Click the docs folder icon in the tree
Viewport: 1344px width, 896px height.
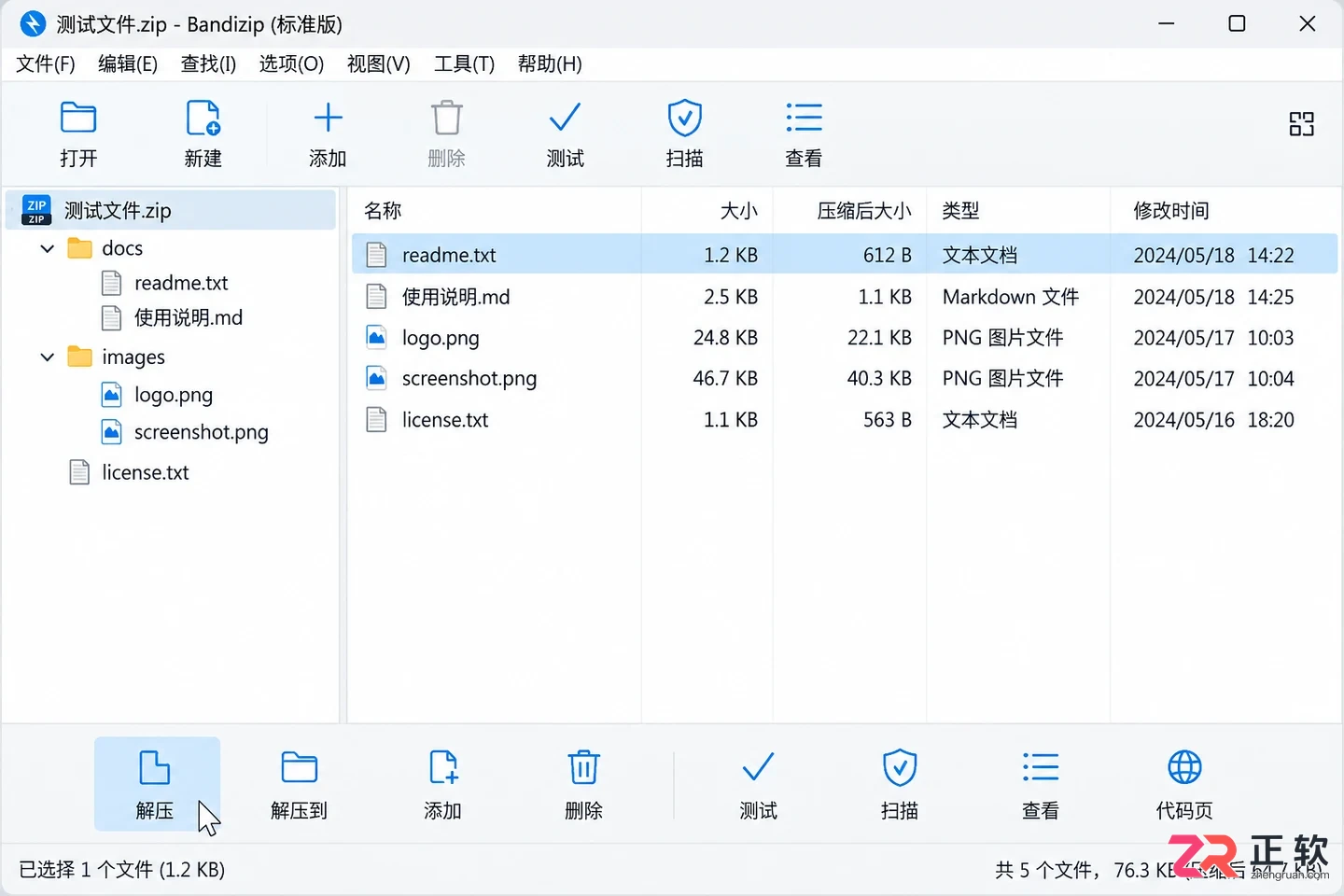[x=80, y=248]
